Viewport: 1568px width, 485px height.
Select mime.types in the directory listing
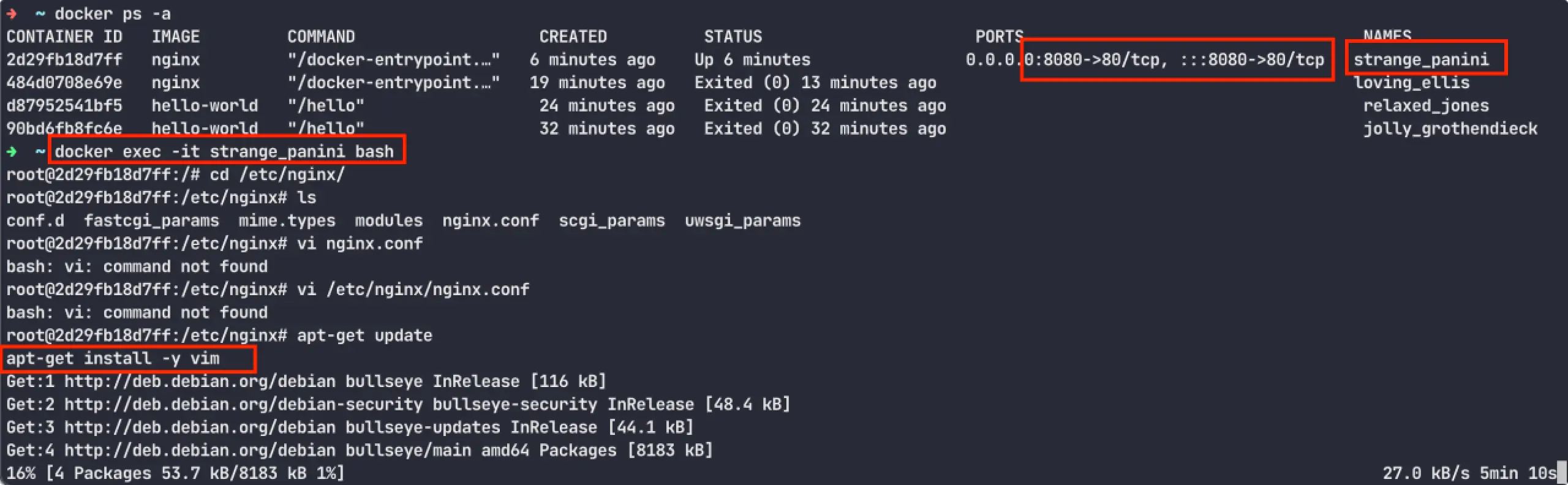[287, 220]
